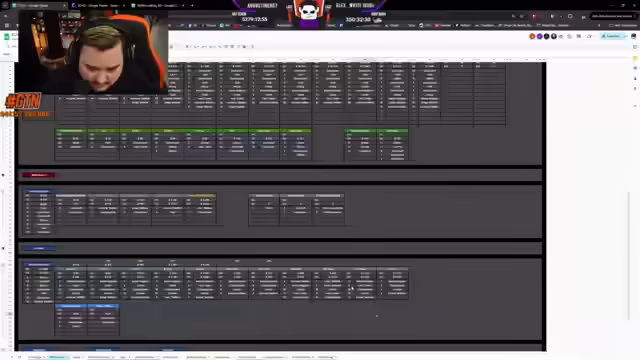
Task: Click the orange collaborator avatar
Action: pyautogui.click(x=532, y=36)
